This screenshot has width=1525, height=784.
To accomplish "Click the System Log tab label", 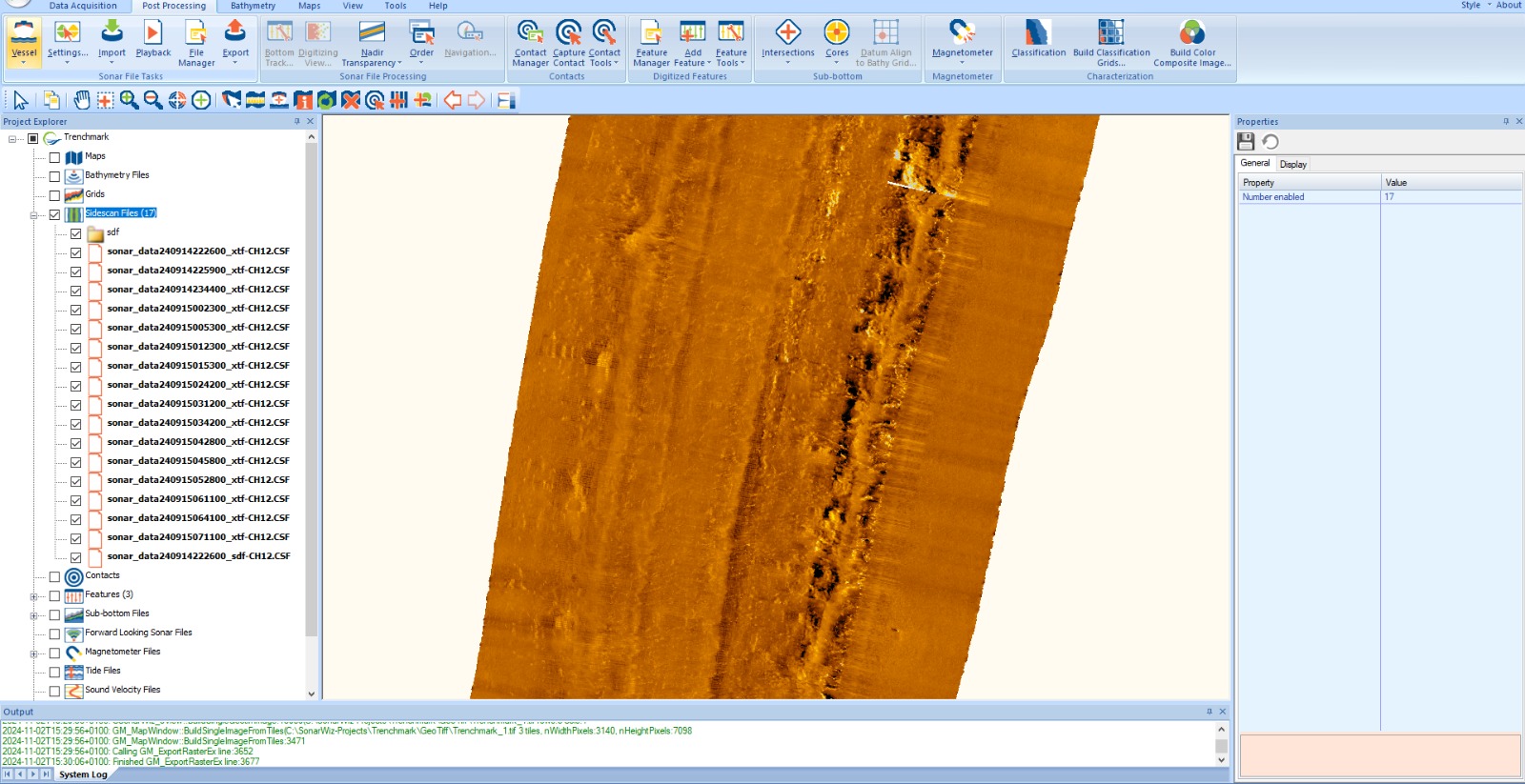I will (83, 774).
